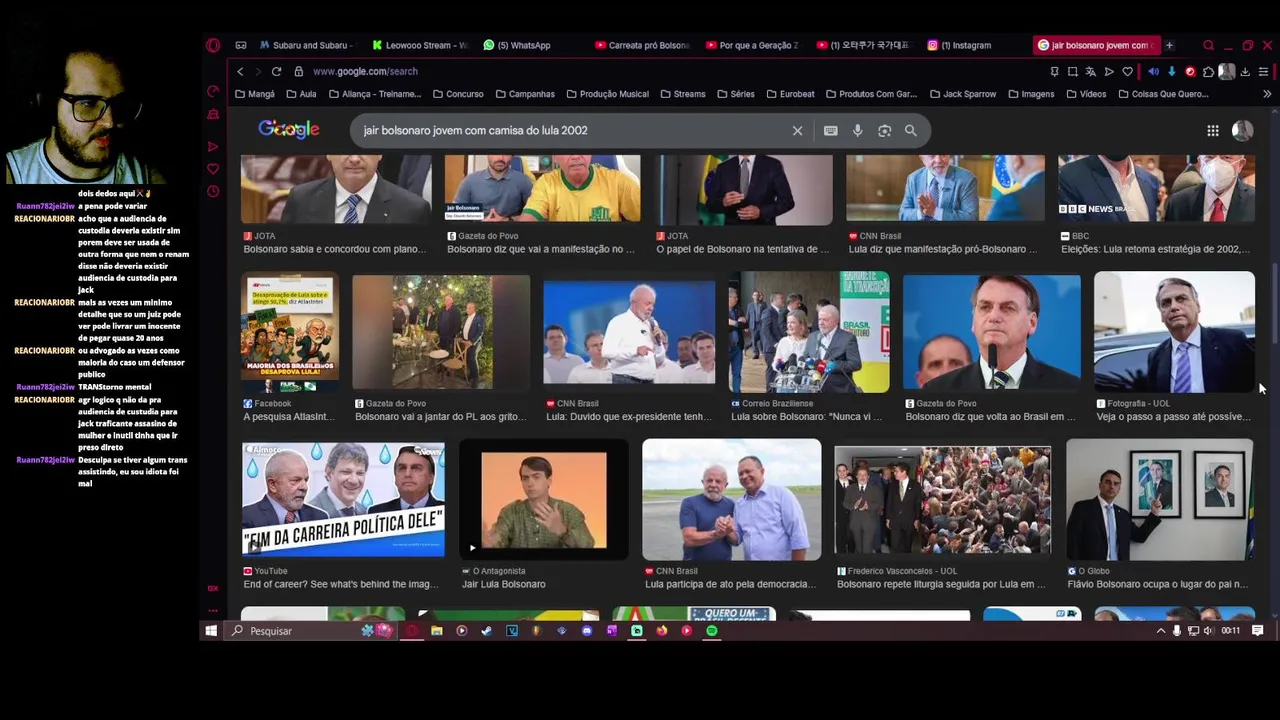The width and height of the screenshot is (1280, 720).
Task: Open a new browser tab
Action: (1169, 45)
